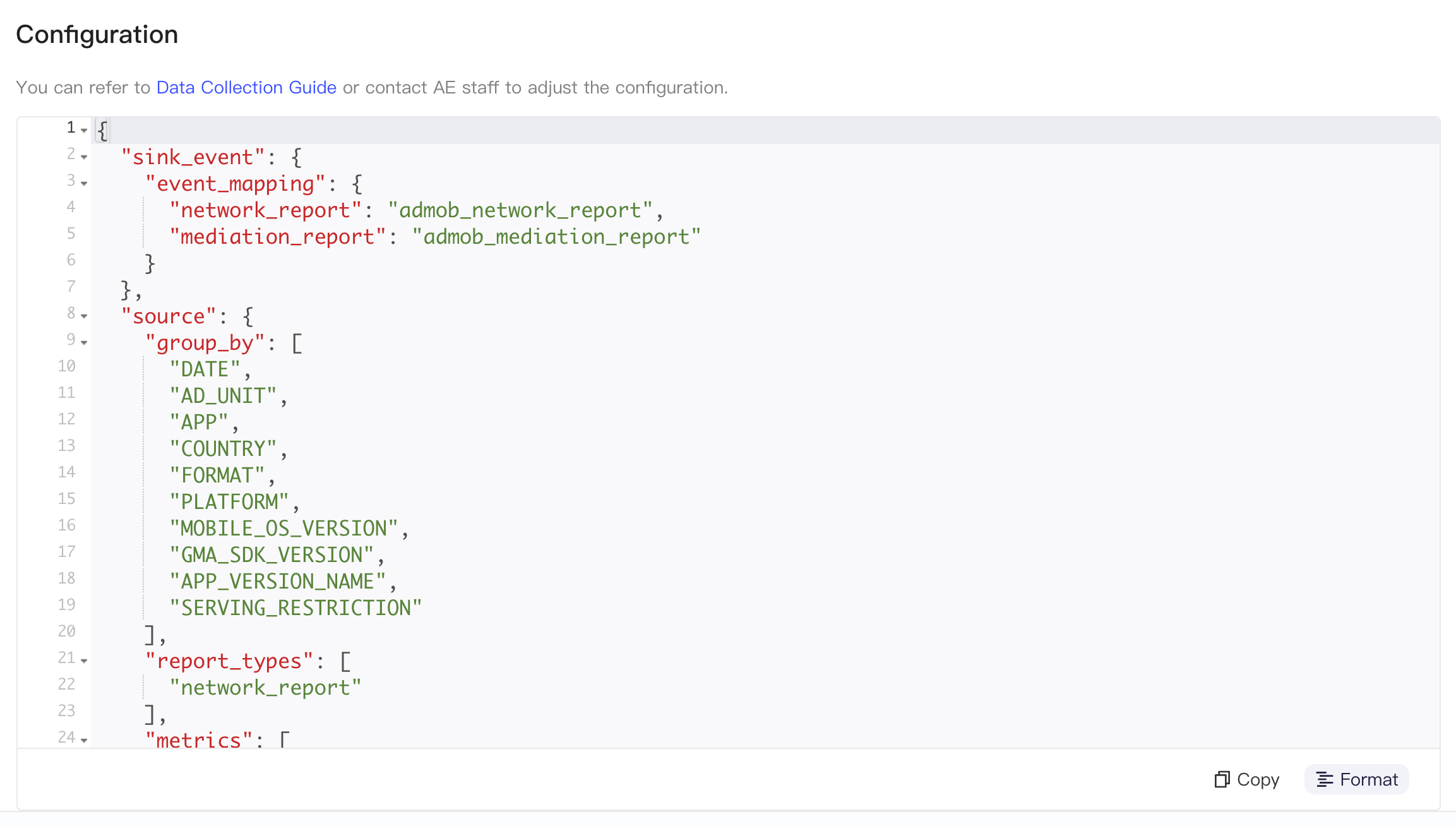Click the "COUNTRY" entry

coord(223,449)
